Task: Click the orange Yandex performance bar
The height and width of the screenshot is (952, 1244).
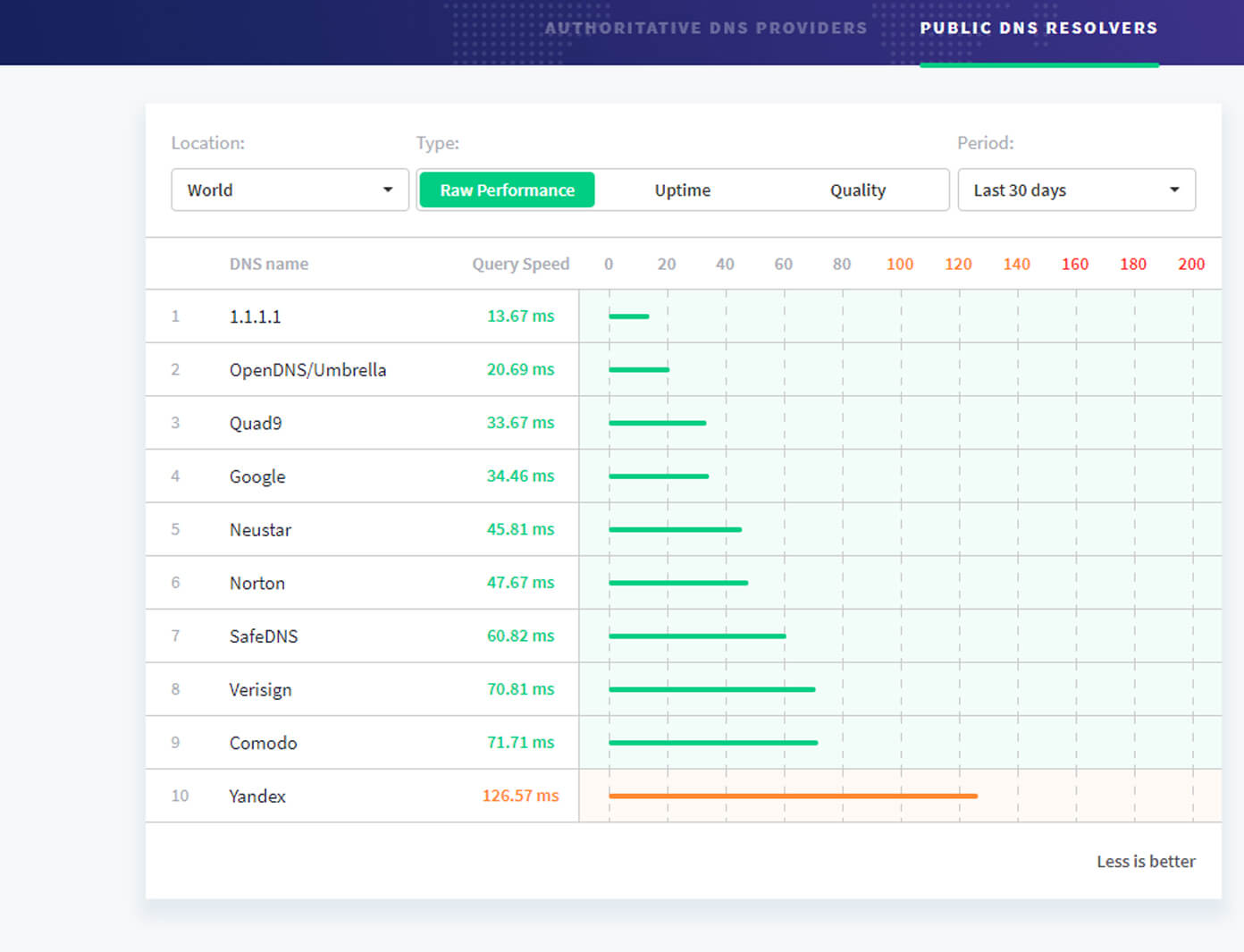Action: click(x=793, y=796)
